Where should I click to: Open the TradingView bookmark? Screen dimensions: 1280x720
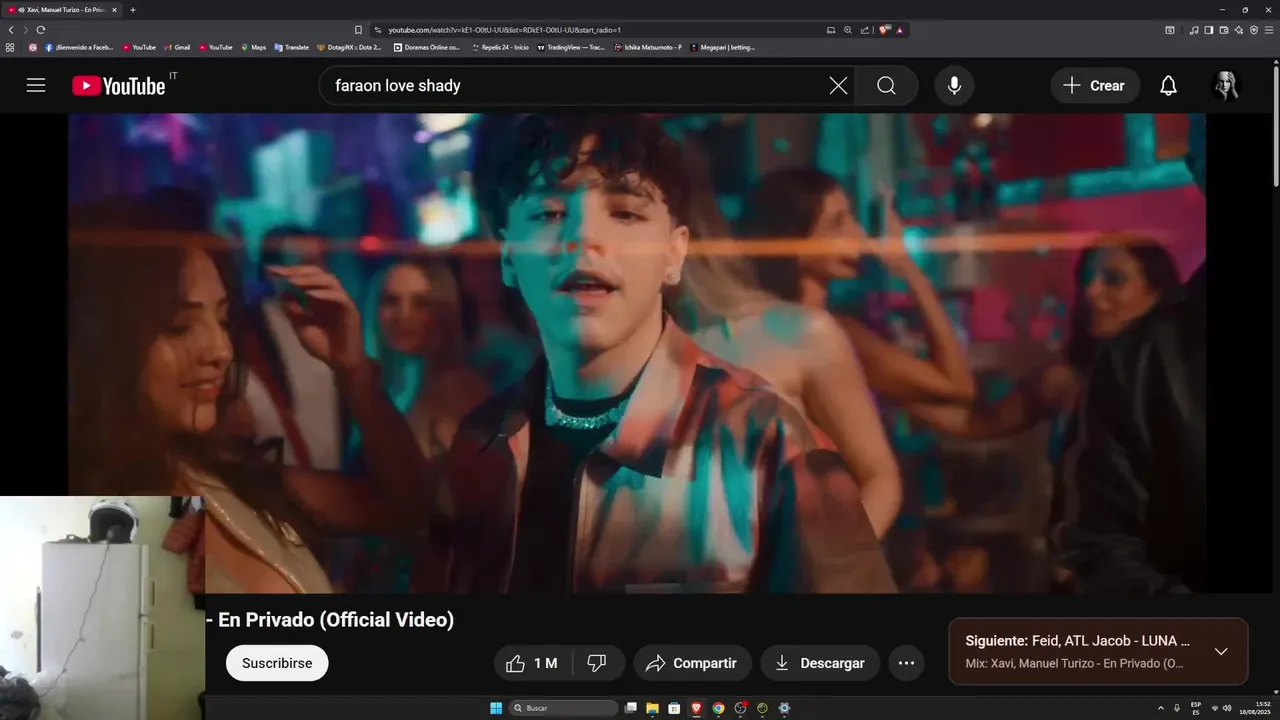click(x=571, y=47)
